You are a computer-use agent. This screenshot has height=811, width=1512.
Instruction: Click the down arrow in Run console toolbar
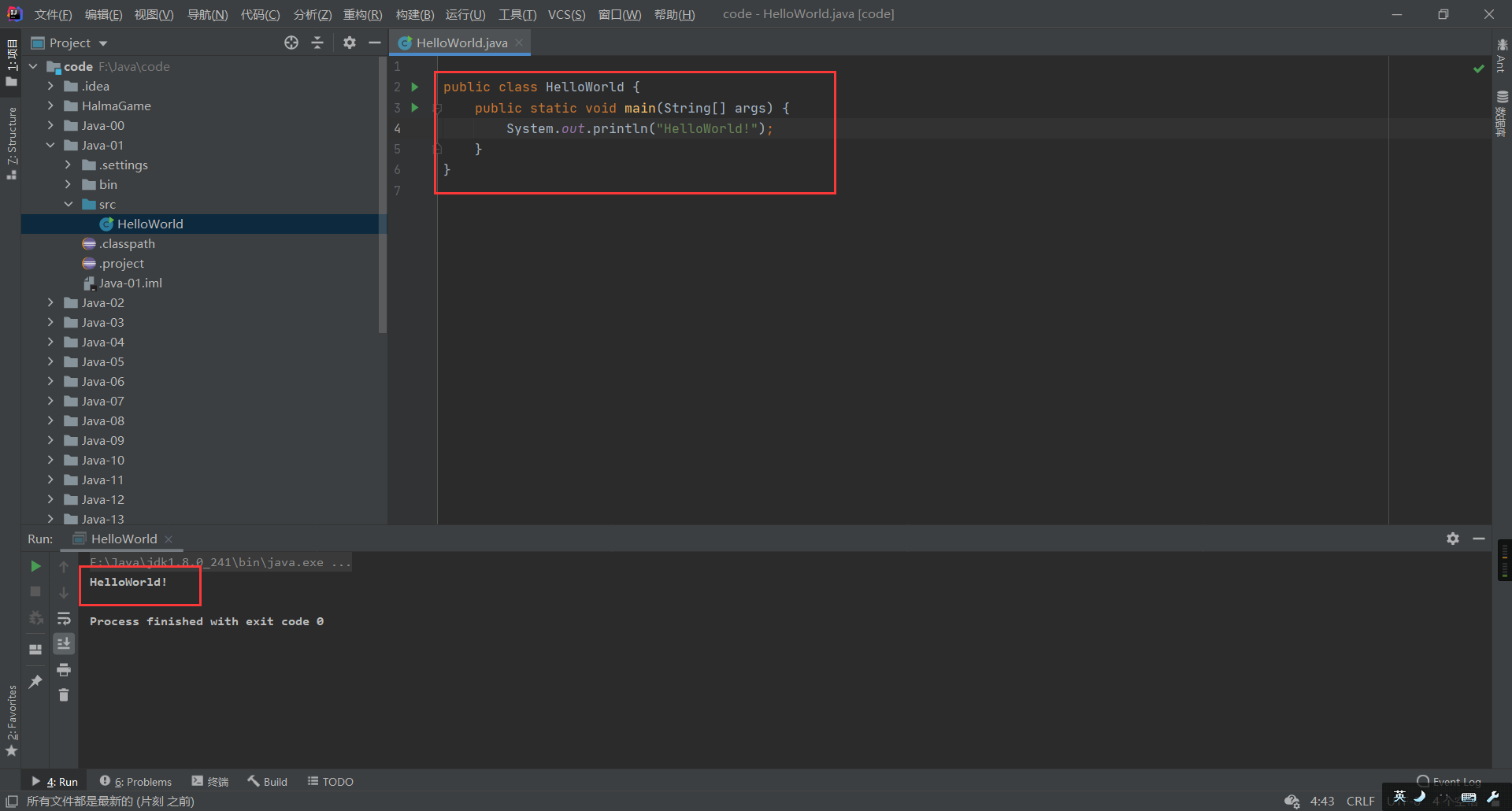pos(64,592)
